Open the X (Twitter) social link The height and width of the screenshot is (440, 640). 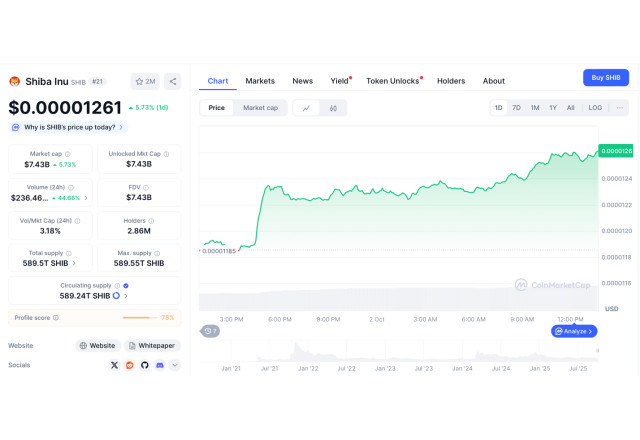114,365
